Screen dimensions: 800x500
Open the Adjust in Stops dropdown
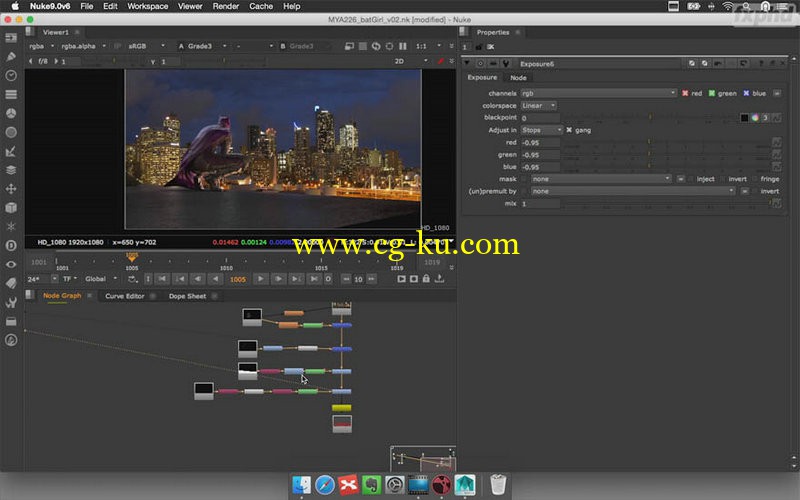(542, 130)
